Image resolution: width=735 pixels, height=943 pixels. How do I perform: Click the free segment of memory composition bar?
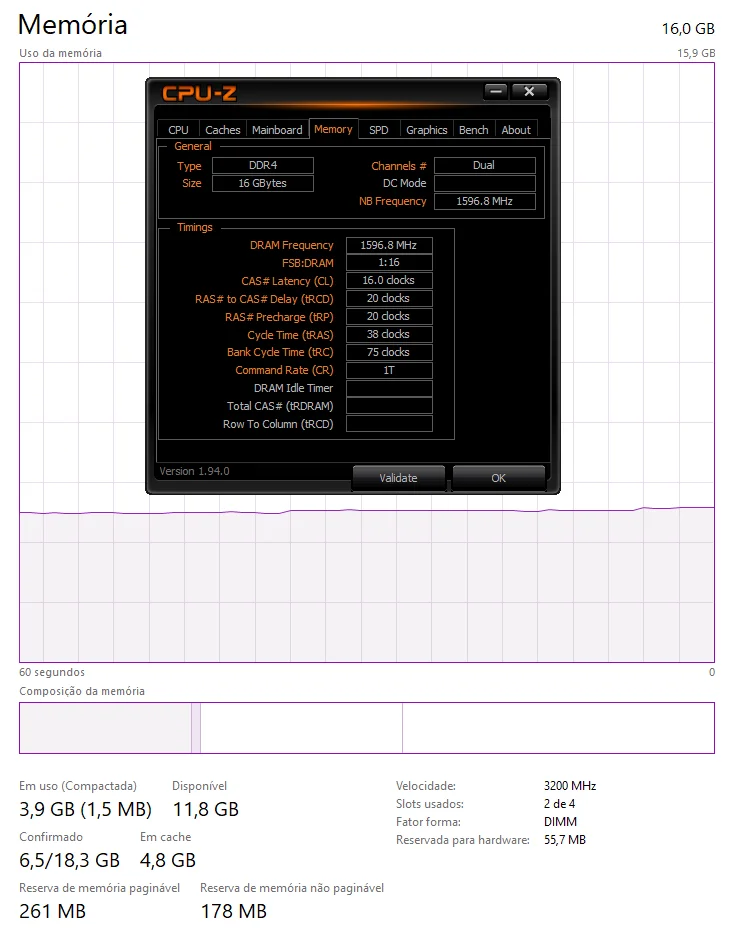[558, 728]
